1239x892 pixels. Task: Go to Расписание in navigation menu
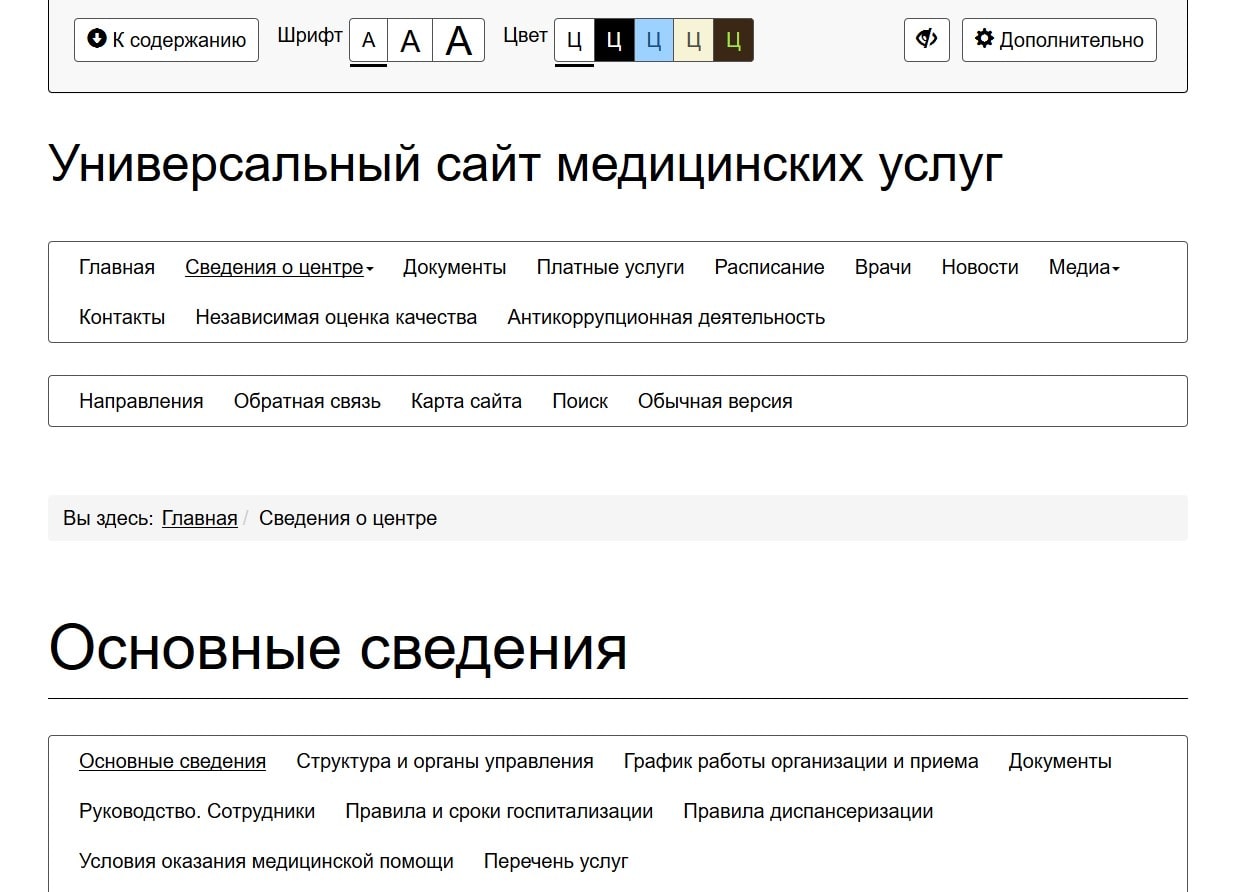(x=769, y=267)
